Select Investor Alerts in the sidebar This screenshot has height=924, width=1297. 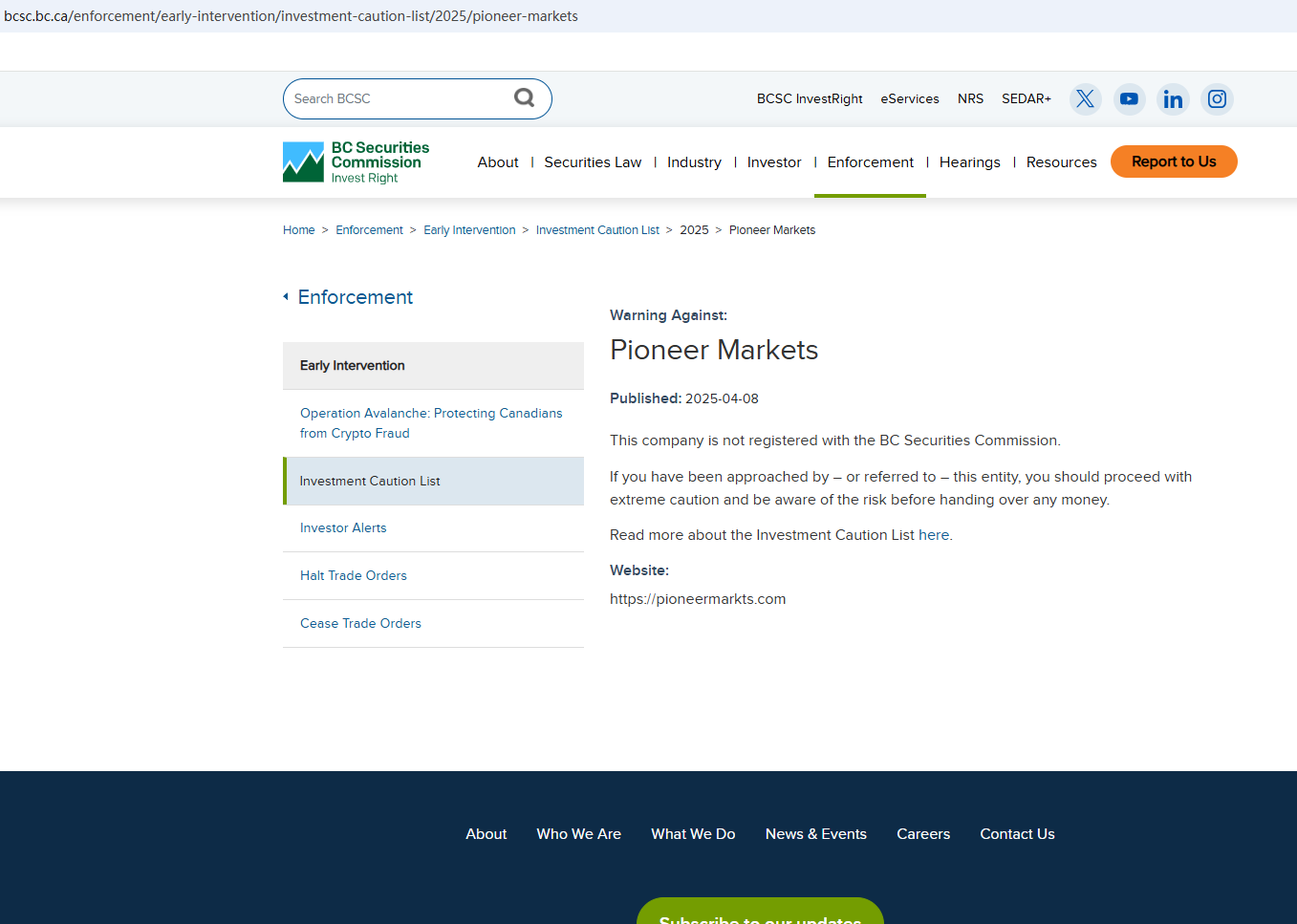[343, 528]
